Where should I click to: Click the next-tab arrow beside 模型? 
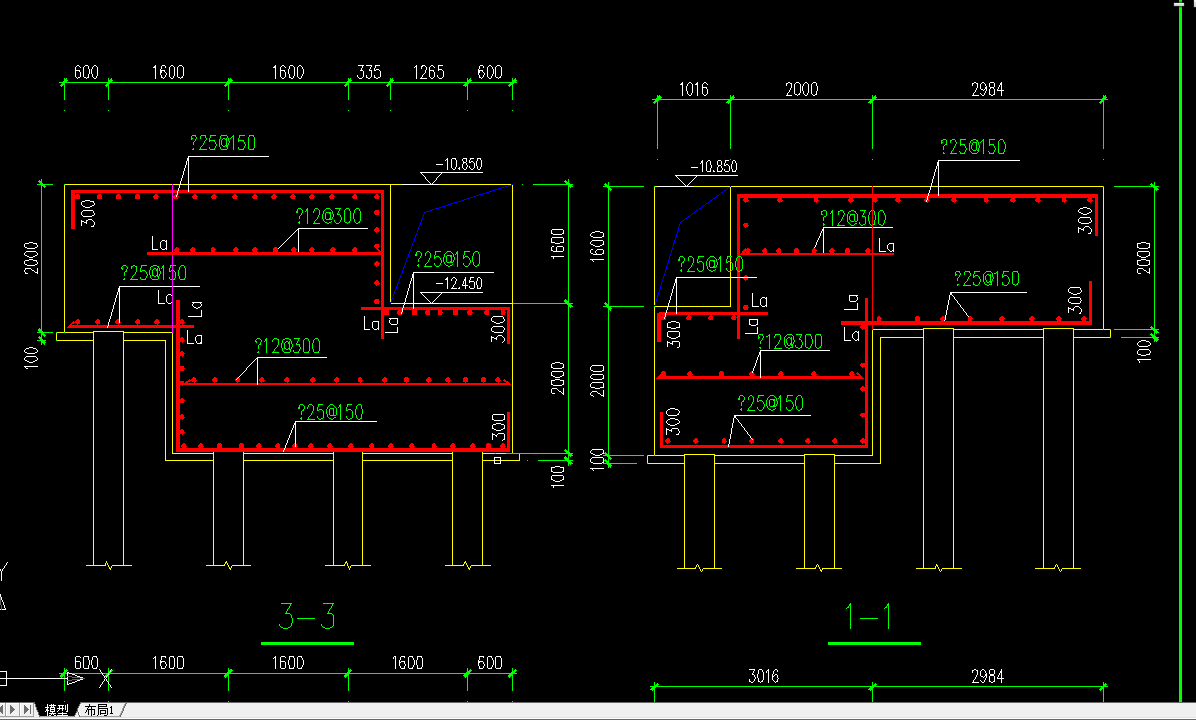(x=13, y=710)
